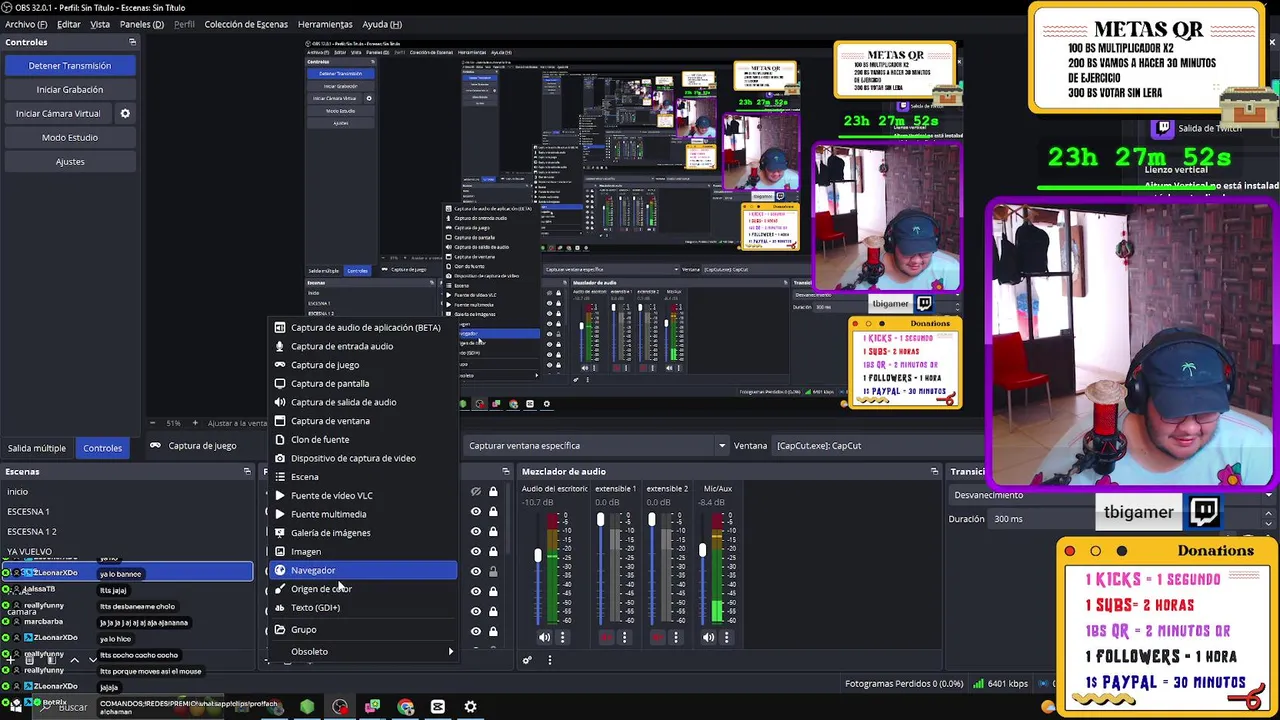Screen dimensions: 1280x720
Task: Select the ESCESNA 1 scene
Action: pyautogui.click(x=126, y=511)
